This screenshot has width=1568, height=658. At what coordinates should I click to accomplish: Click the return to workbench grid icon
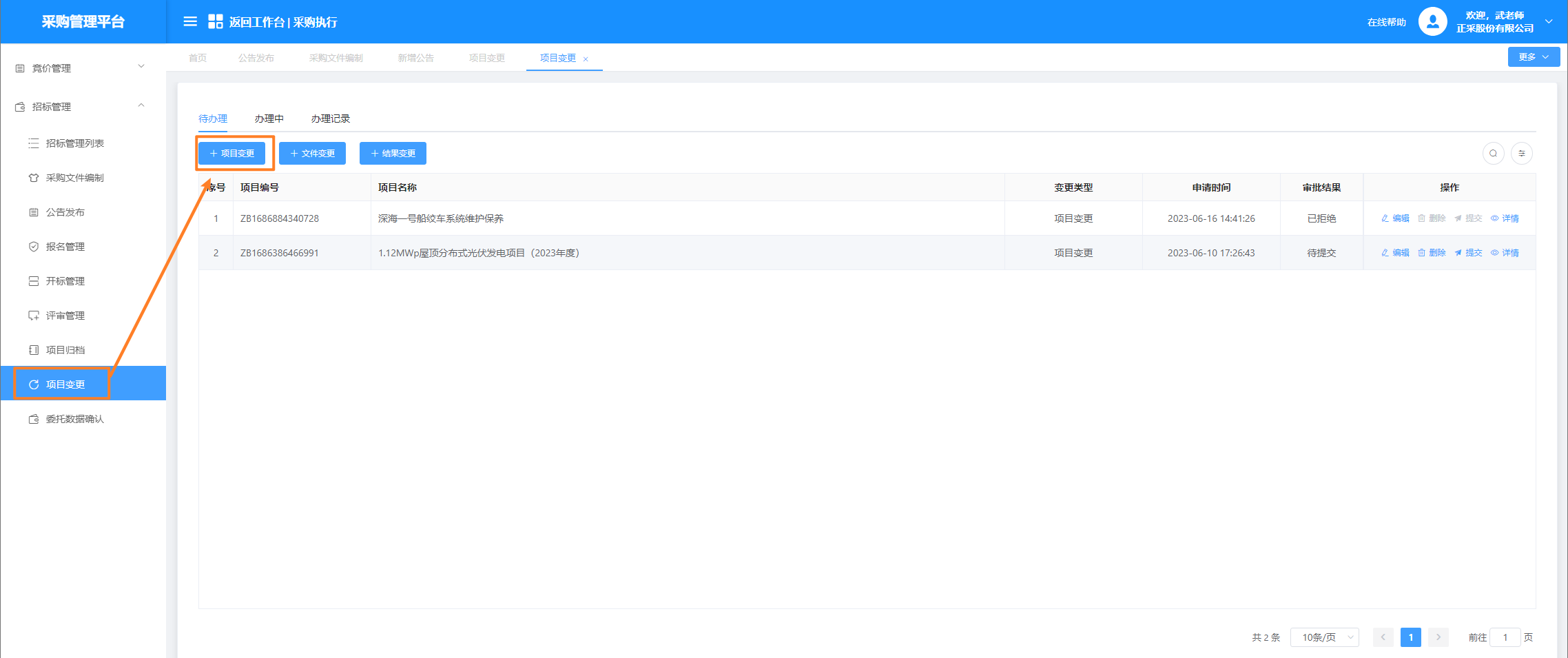pyautogui.click(x=215, y=22)
